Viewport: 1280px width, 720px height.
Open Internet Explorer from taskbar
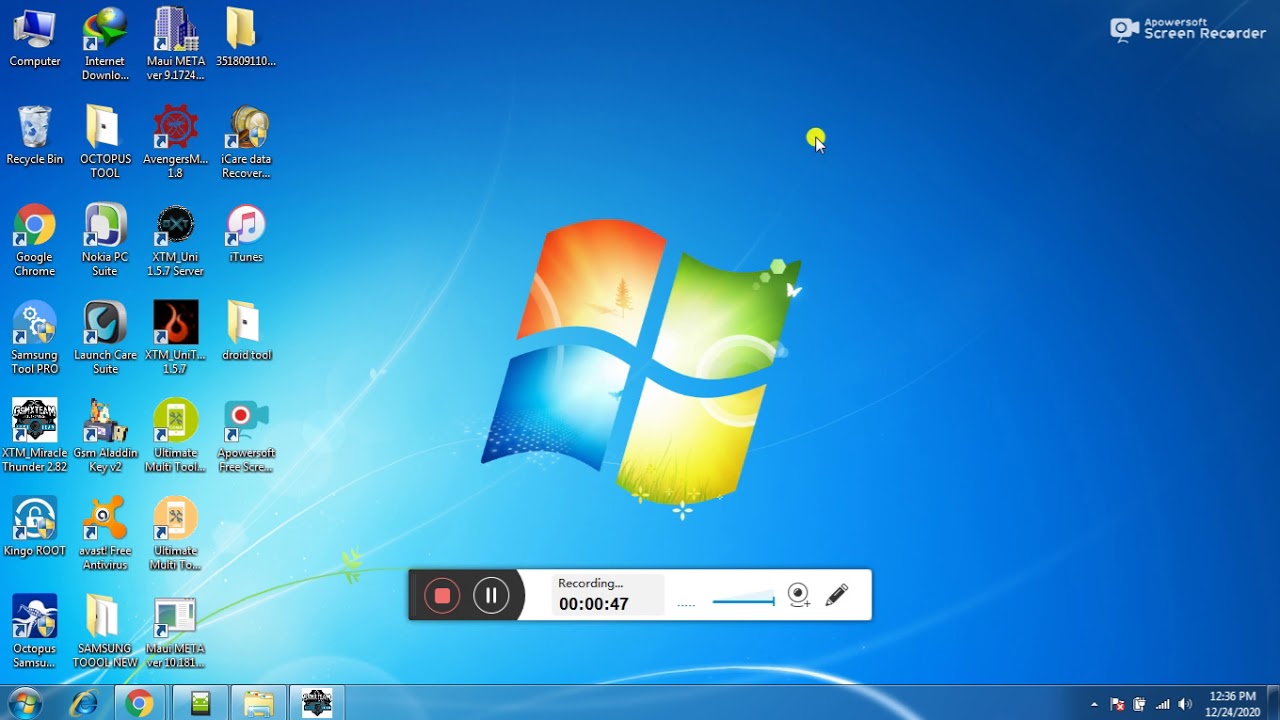pyautogui.click(x=84, y=704)
